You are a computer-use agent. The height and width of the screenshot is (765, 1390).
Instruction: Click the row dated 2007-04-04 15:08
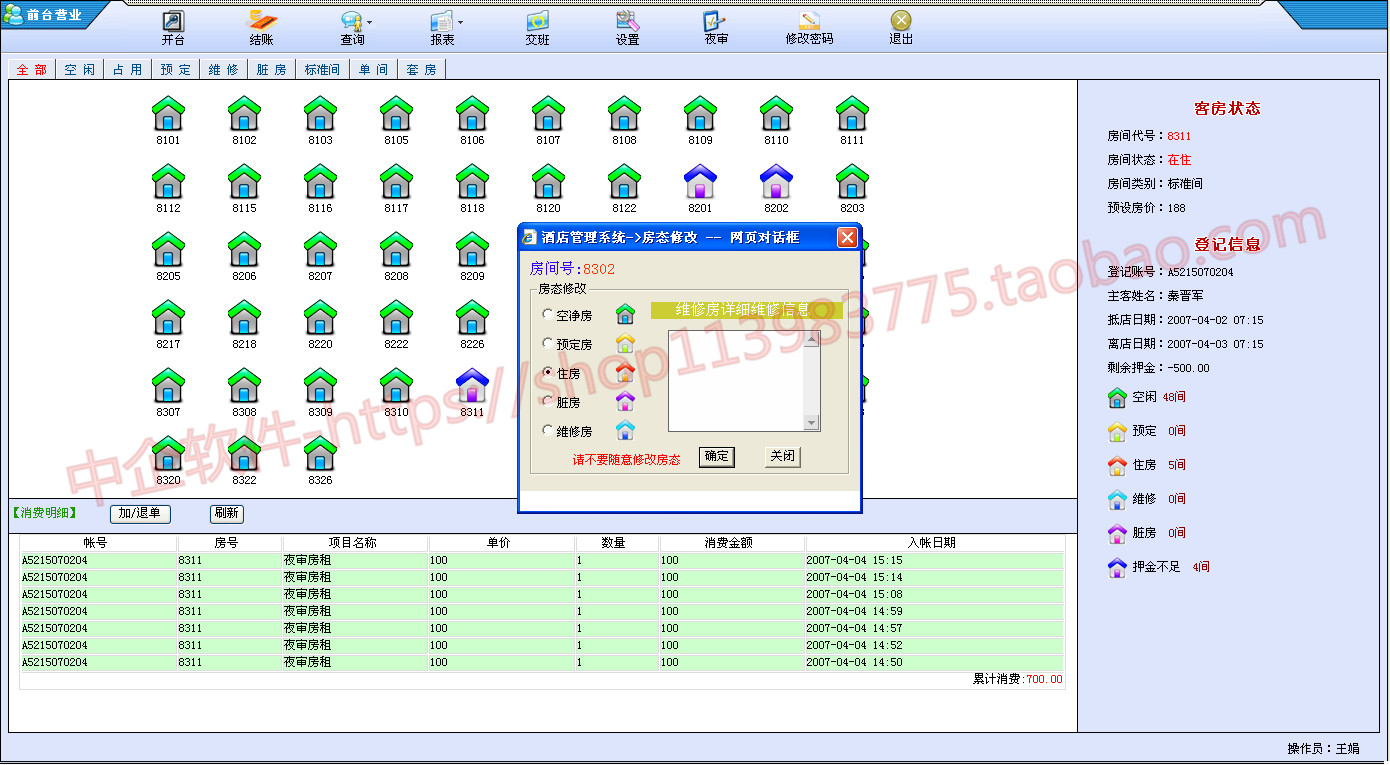542,595
